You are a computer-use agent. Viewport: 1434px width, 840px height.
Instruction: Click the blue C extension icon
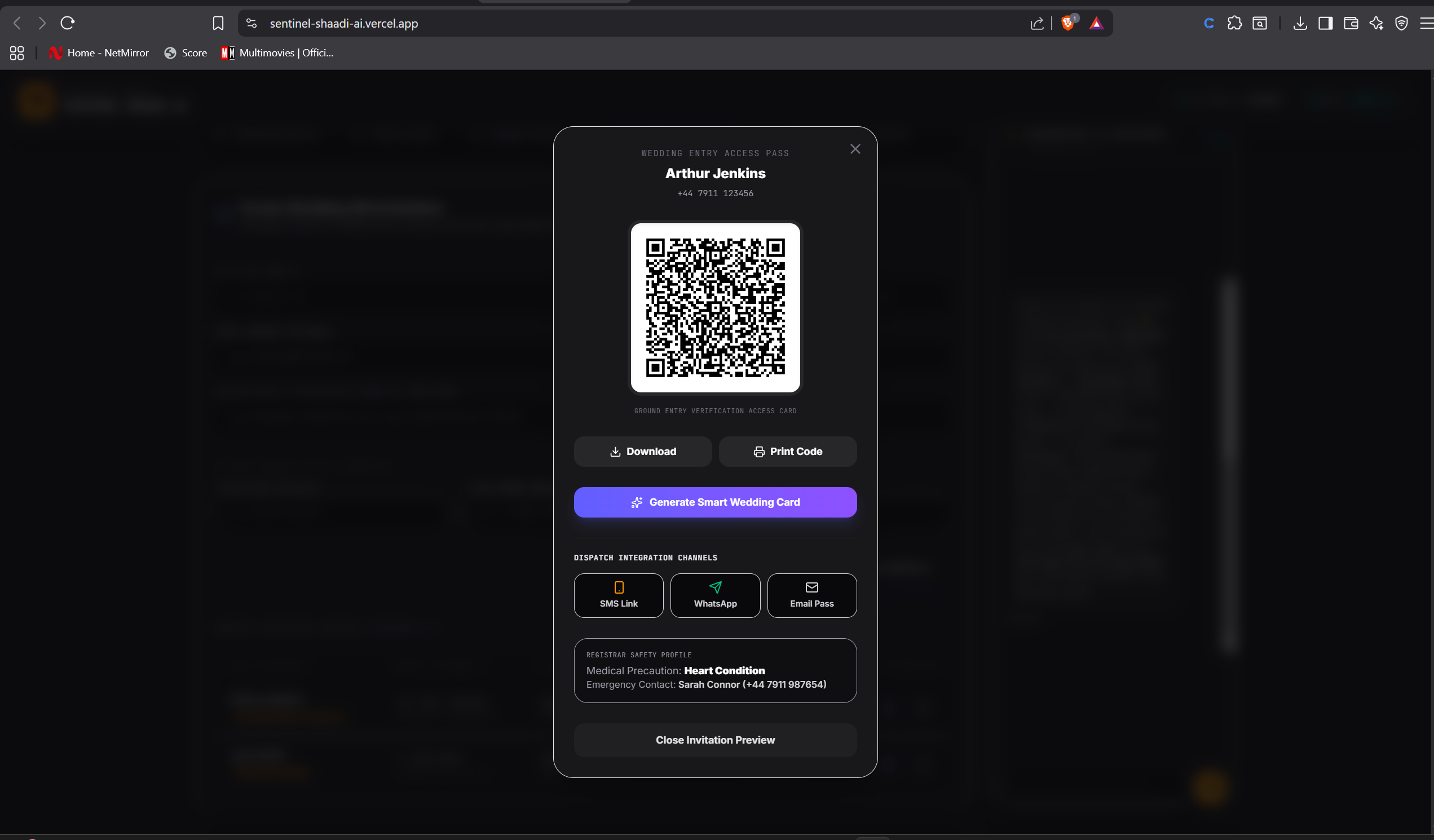(x=1209, y=23)
